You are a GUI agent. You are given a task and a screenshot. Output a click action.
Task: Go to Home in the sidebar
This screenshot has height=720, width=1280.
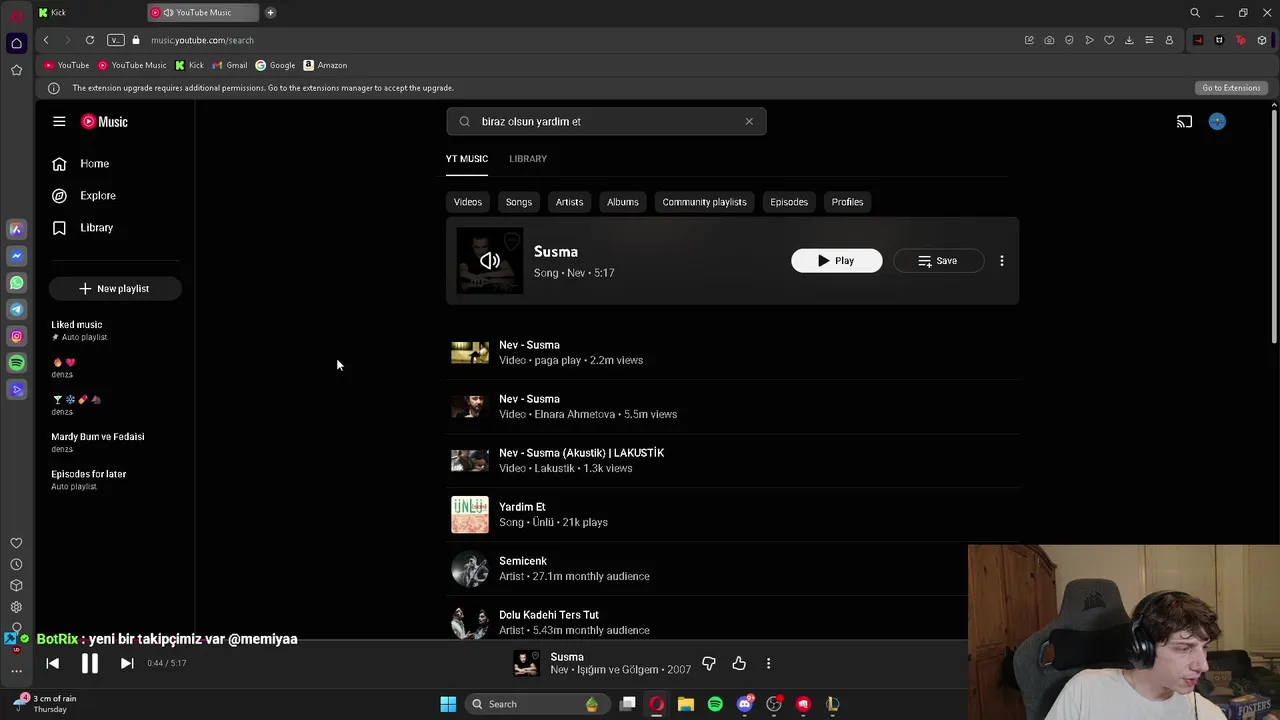114,163
